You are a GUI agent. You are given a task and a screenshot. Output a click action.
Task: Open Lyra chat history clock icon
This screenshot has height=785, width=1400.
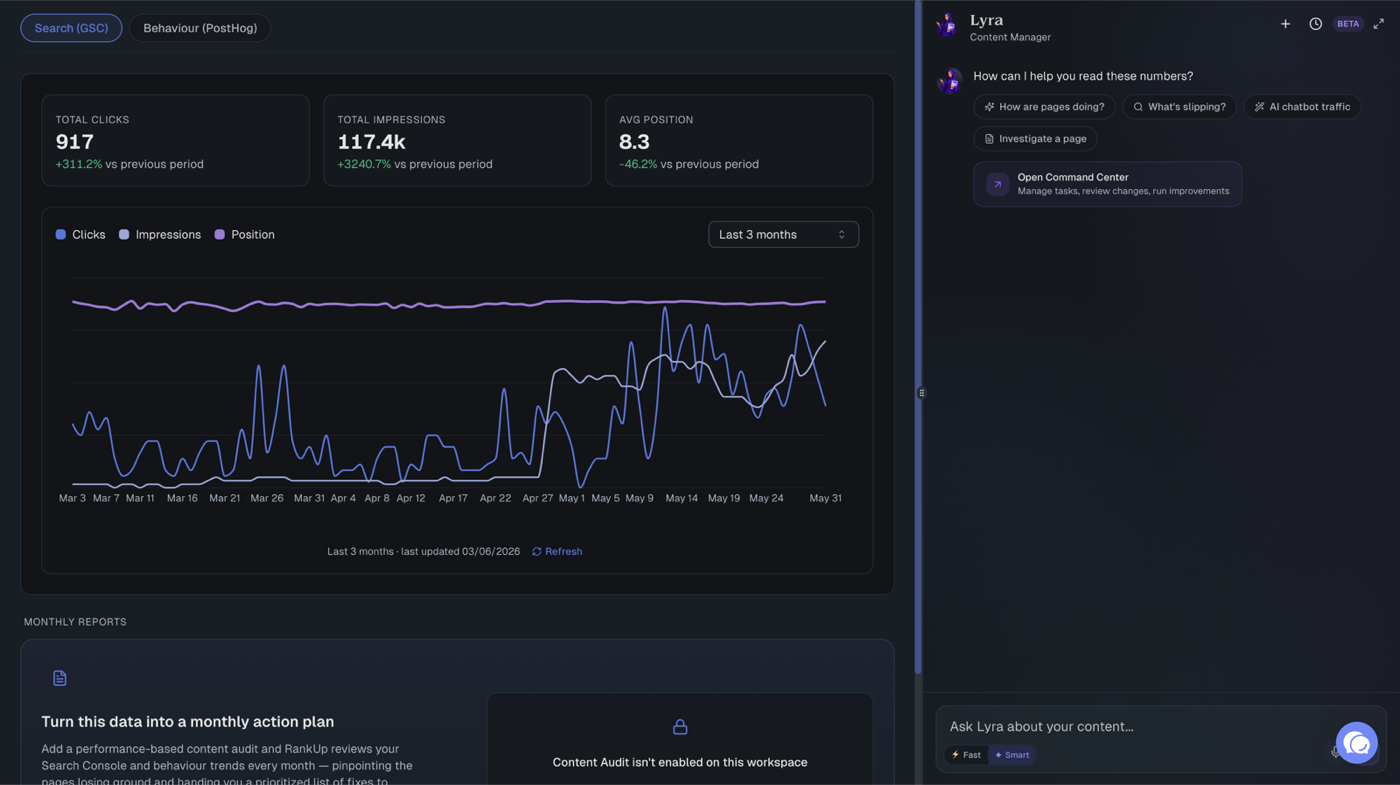pos(1316,24)
